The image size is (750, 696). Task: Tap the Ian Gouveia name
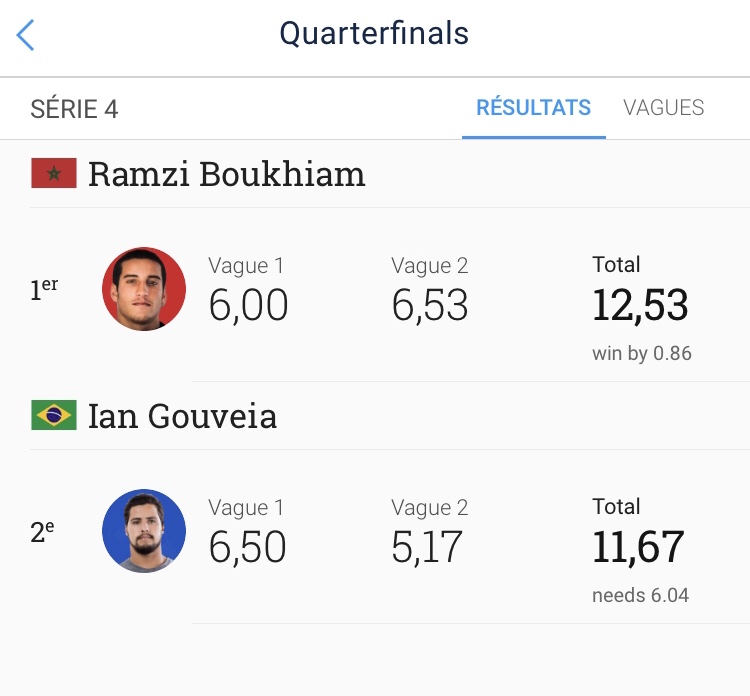pos(182,415)
